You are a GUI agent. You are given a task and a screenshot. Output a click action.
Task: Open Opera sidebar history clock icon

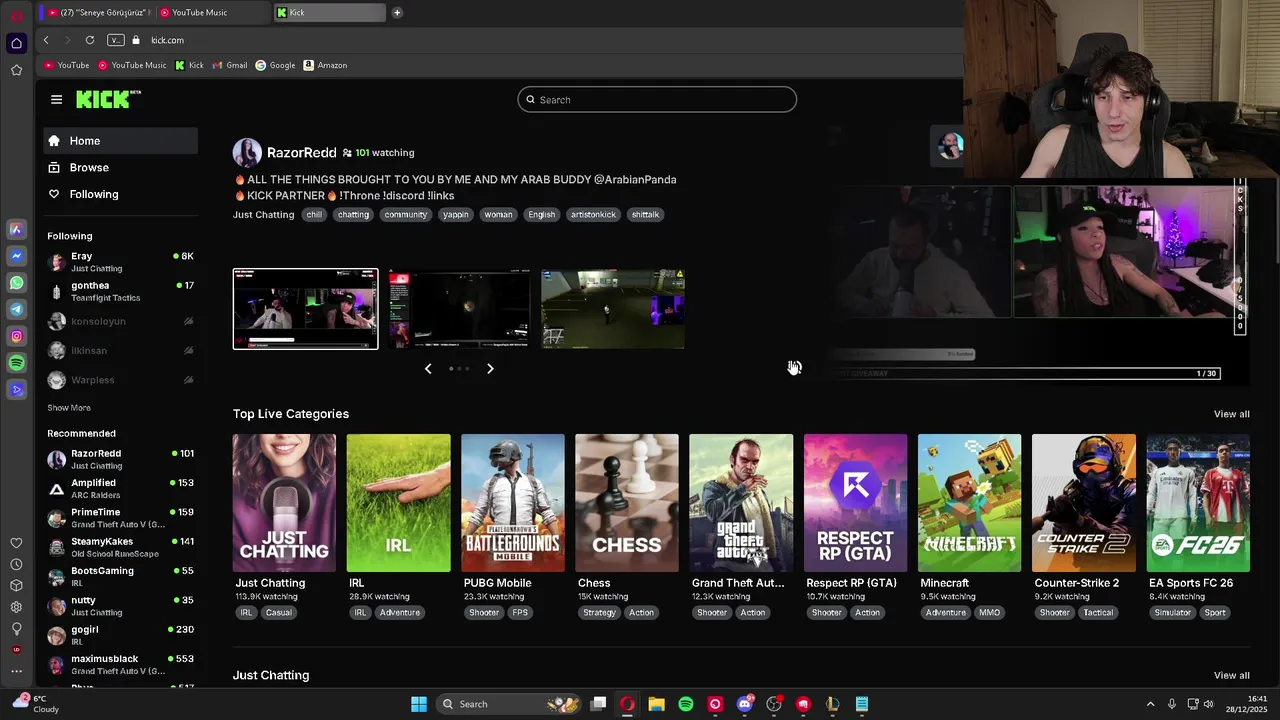16,564
